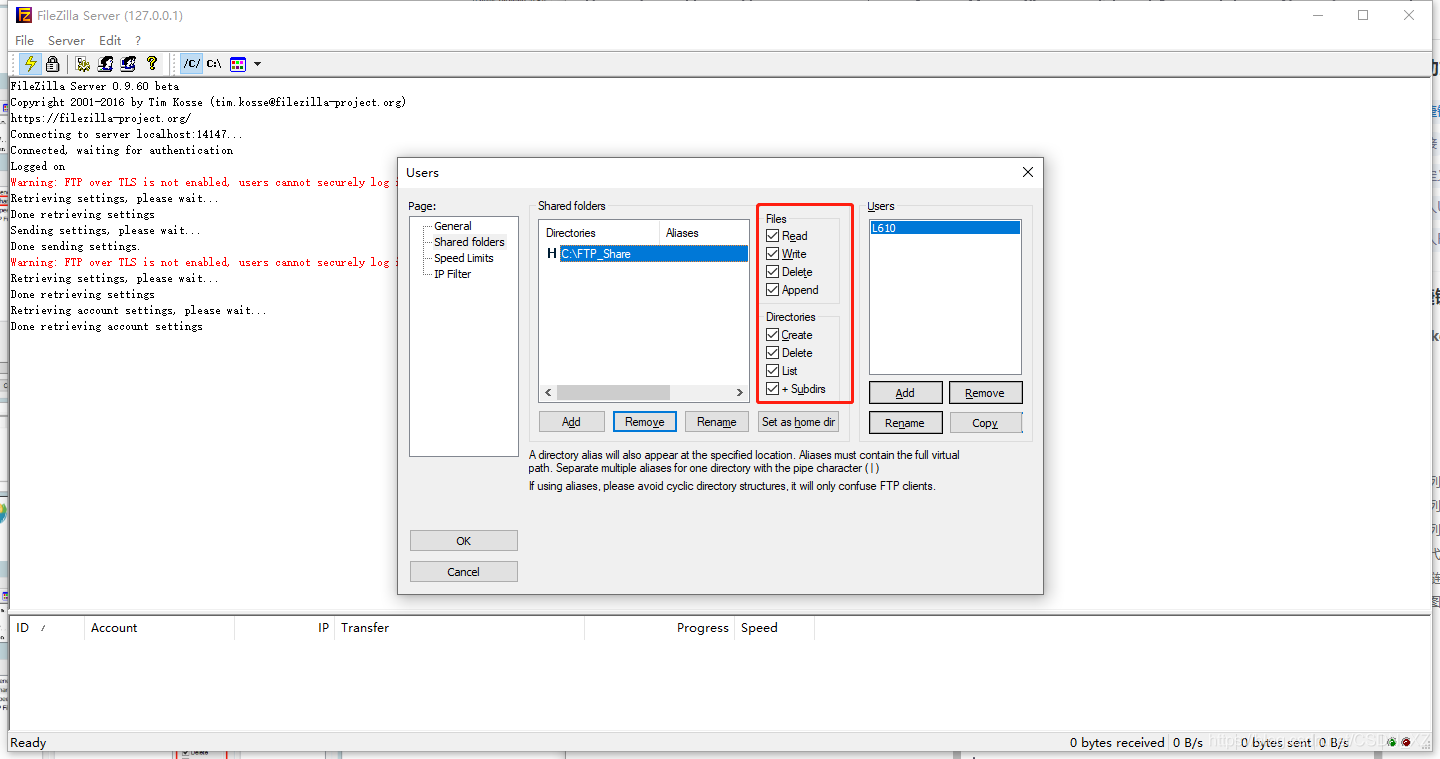The height and width of the screenshot is (759, 1440).
Task: Toggle the lightning bolt connection icon
Action: coord(30,64)
